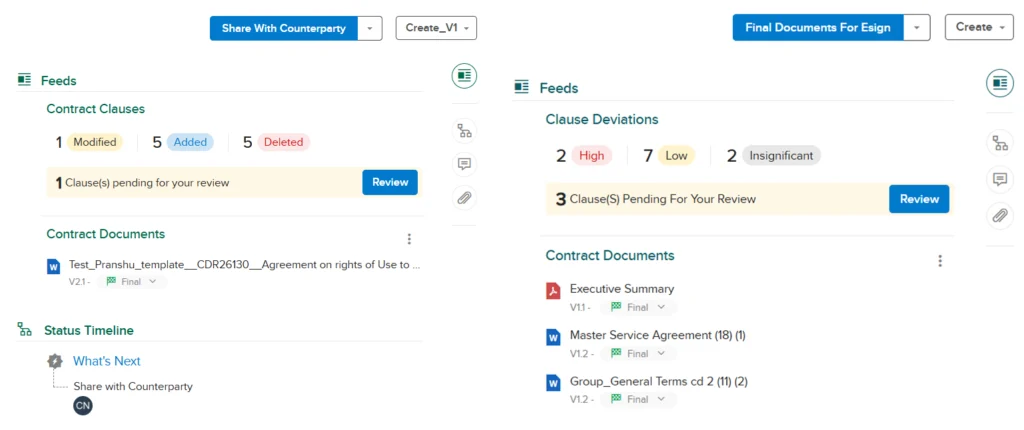Click the Added clauses badge

coord(190,142)
